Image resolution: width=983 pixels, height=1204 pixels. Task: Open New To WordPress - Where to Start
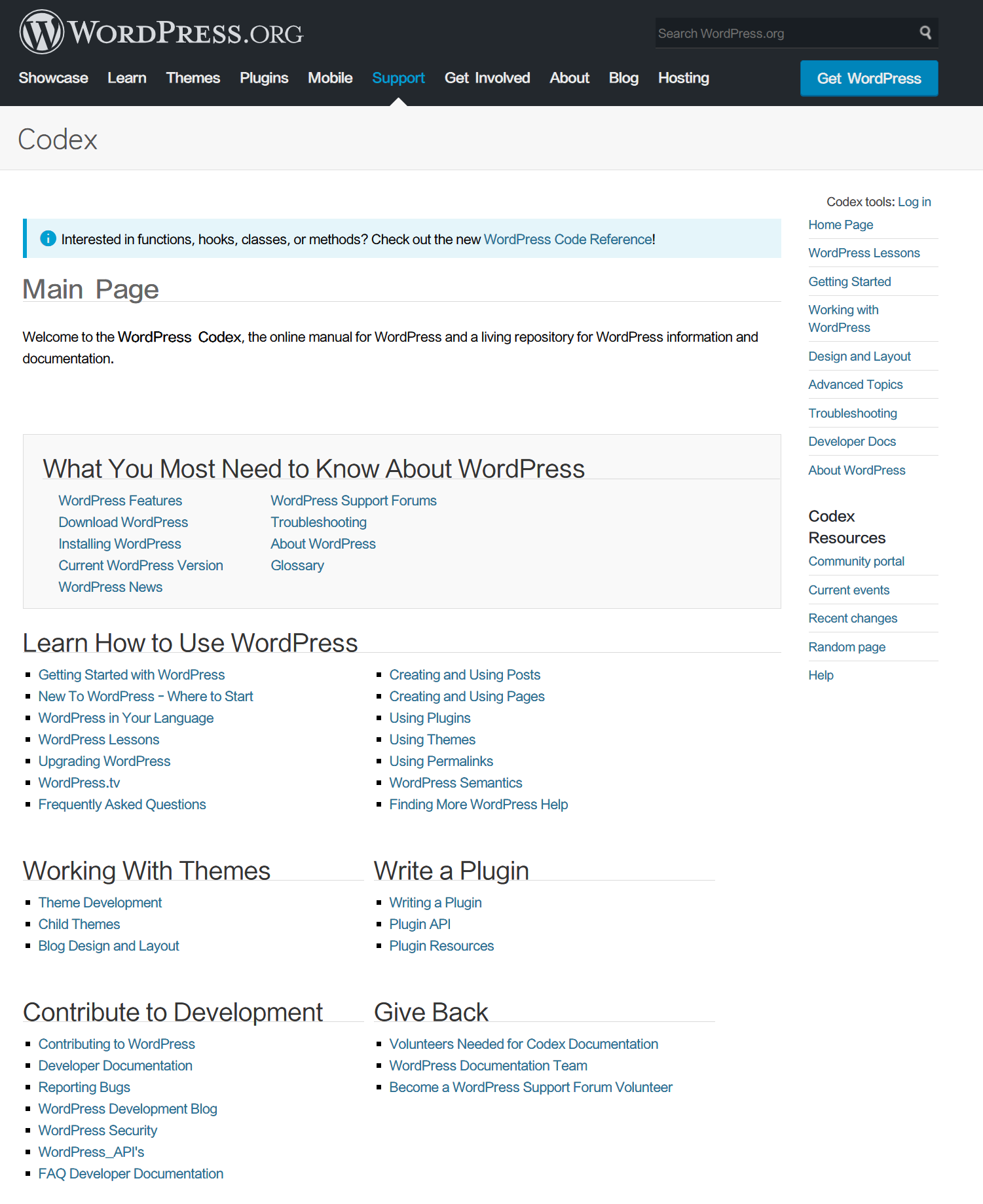coord(145,697)
